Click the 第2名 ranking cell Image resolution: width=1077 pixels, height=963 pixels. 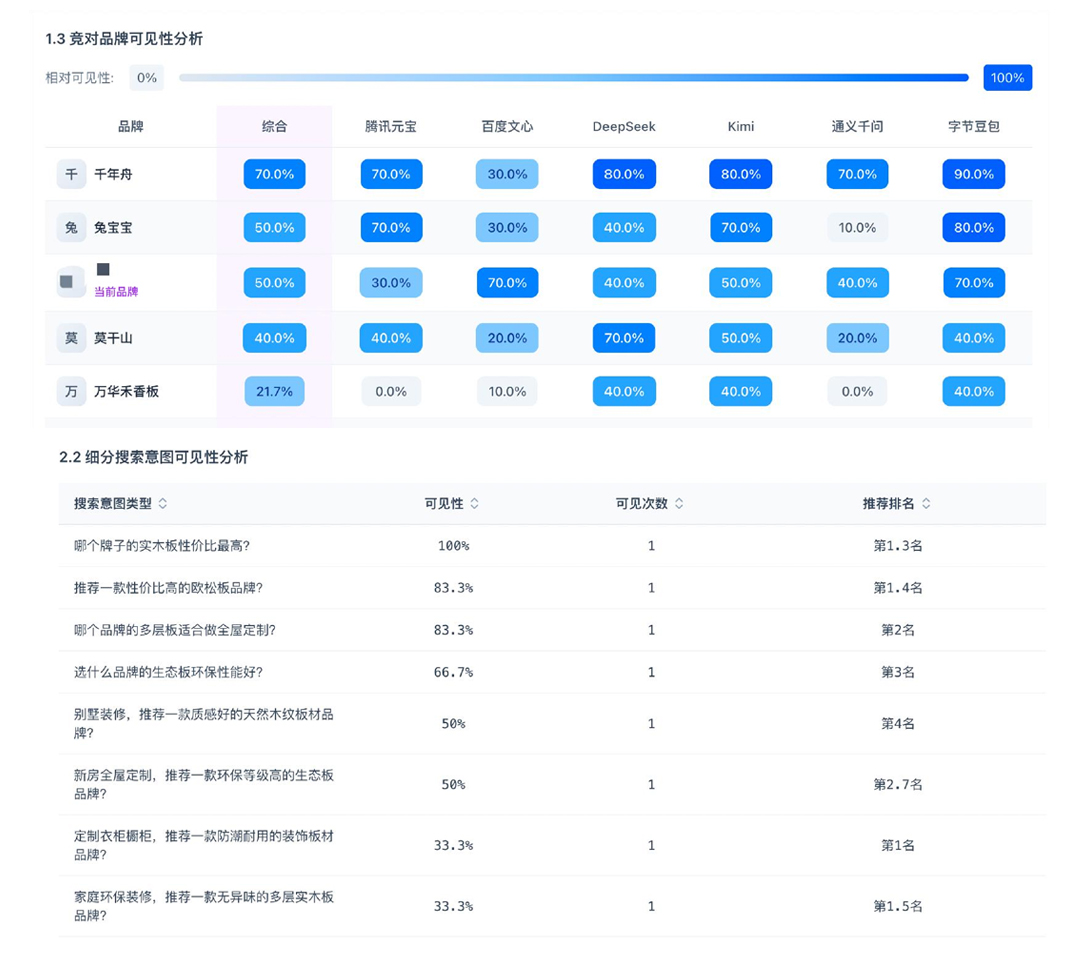coord(898,630)
